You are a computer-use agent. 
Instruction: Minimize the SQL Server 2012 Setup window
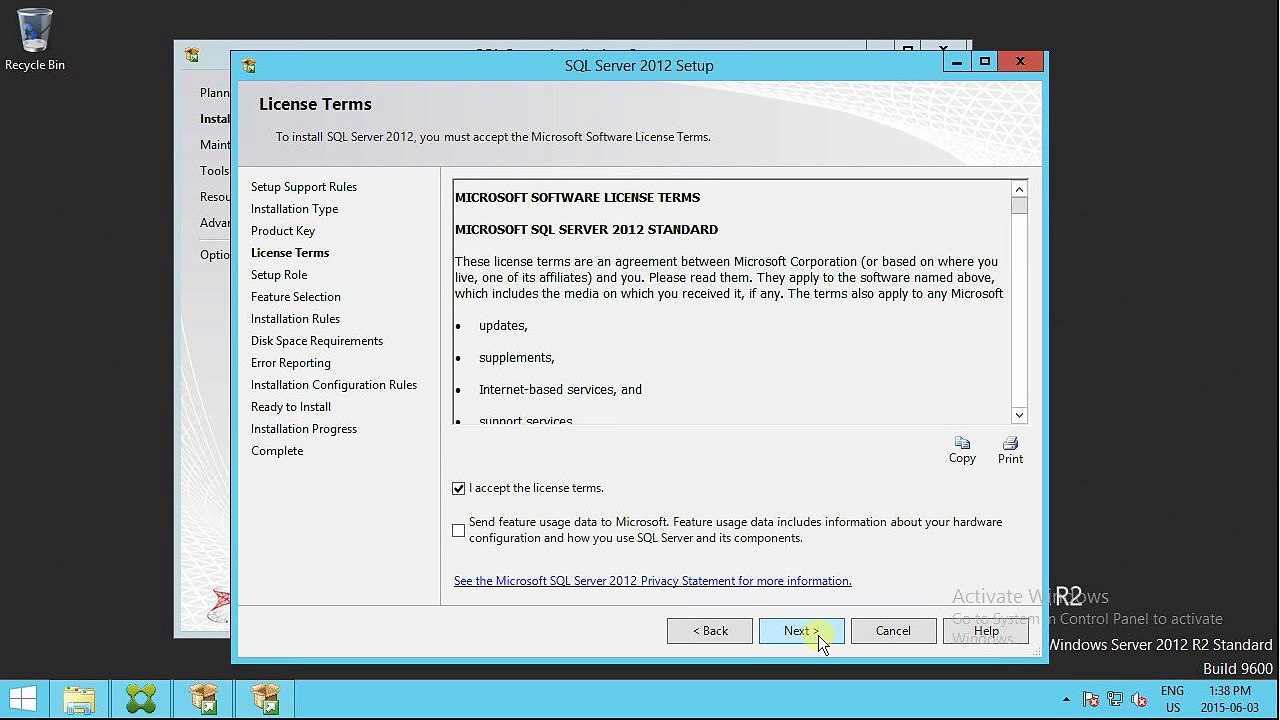tap(957, 62)
